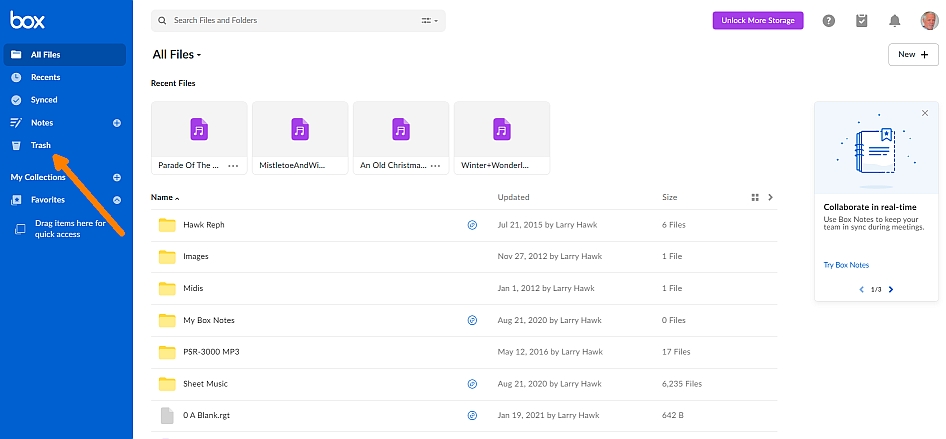The width and height of the screenshot is (946, 439).
Task: Follow the Try Box Notes link
Action: pos(846,265)
